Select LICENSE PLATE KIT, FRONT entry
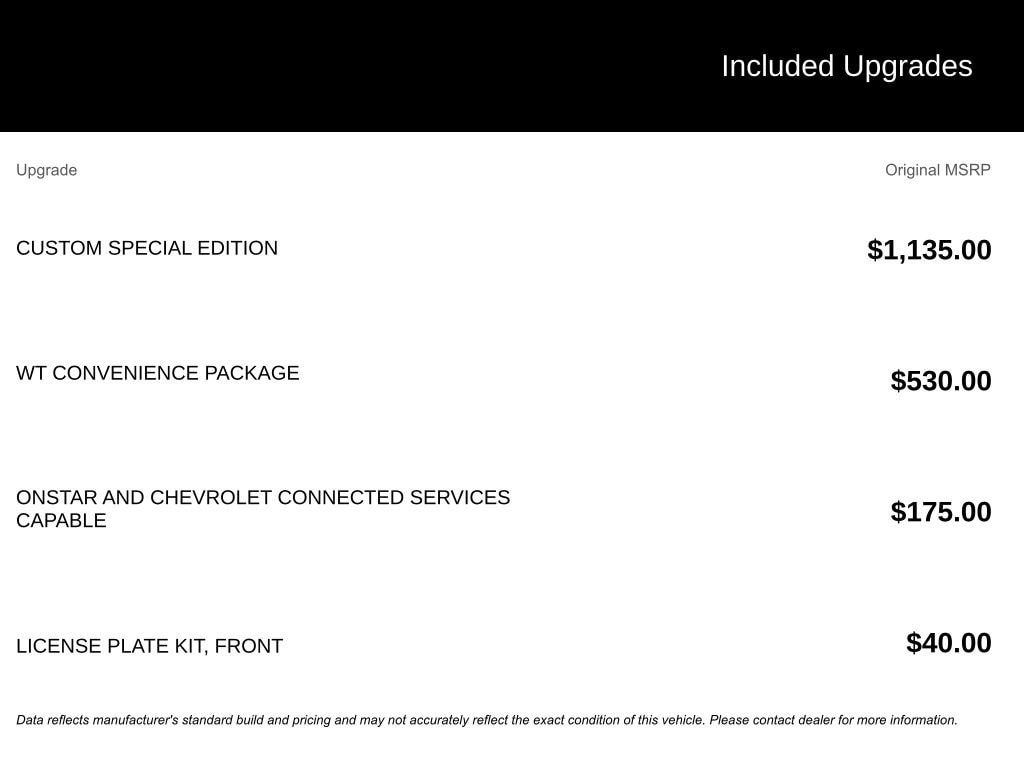 click(150, 646)
